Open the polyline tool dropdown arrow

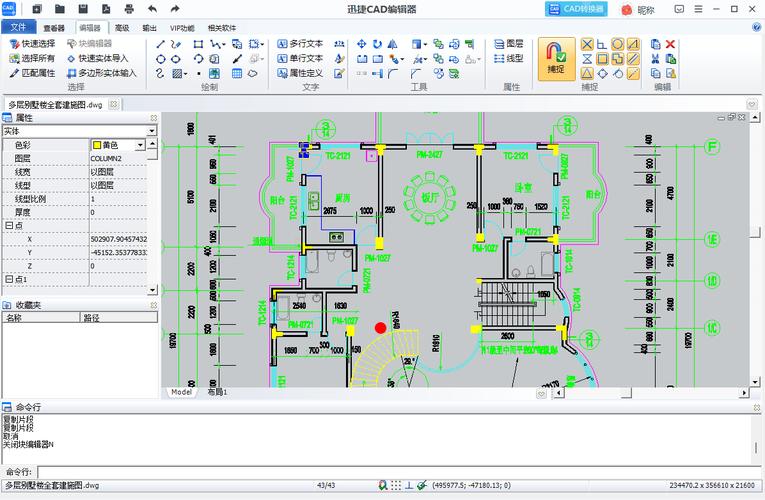click(x=223, y=44)
